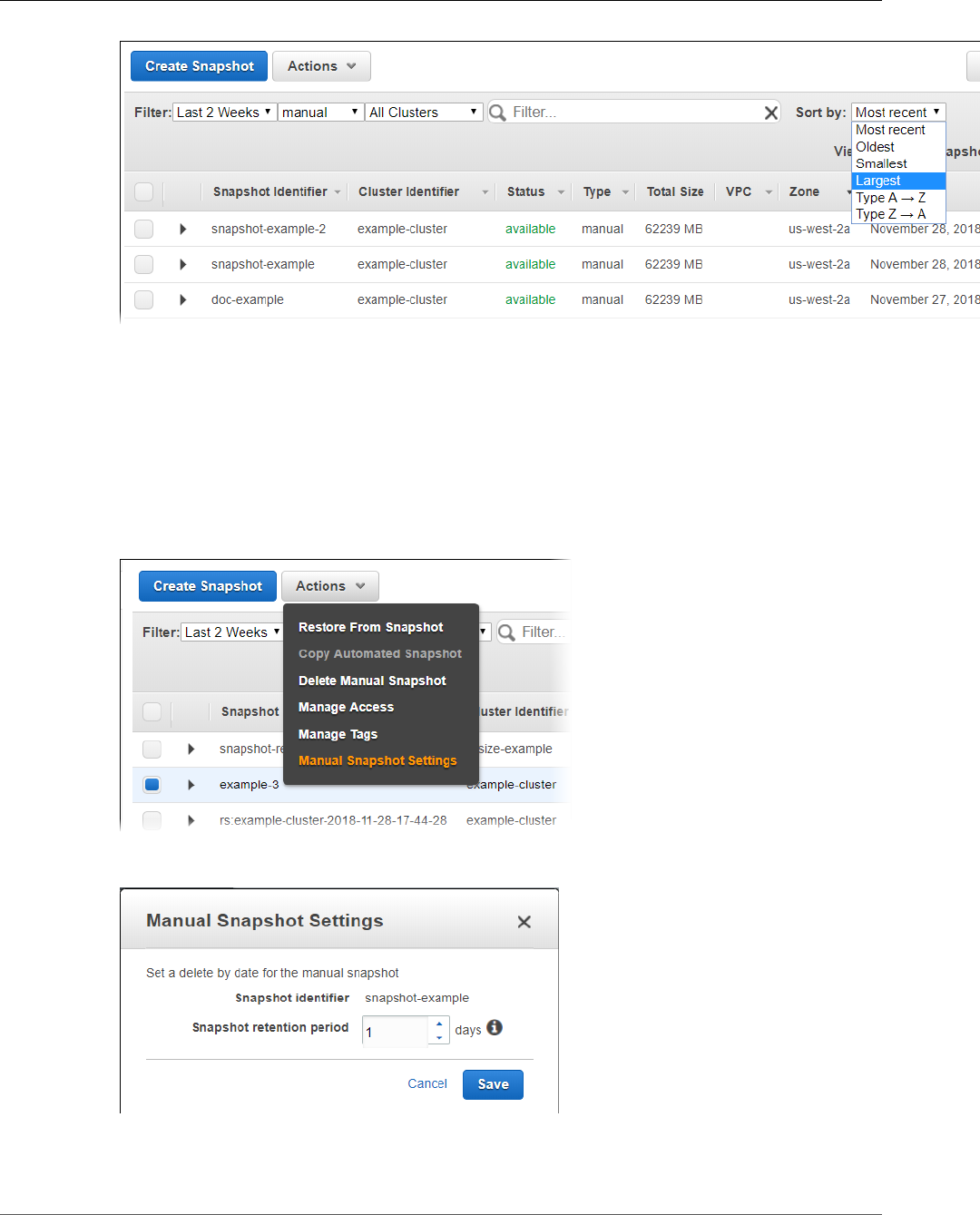The height and width of the screenshot is (1215, 980).
Task: Check the snapshot-example-2 row checkbox
Action: pyautogui.click(x=143, y=229)
